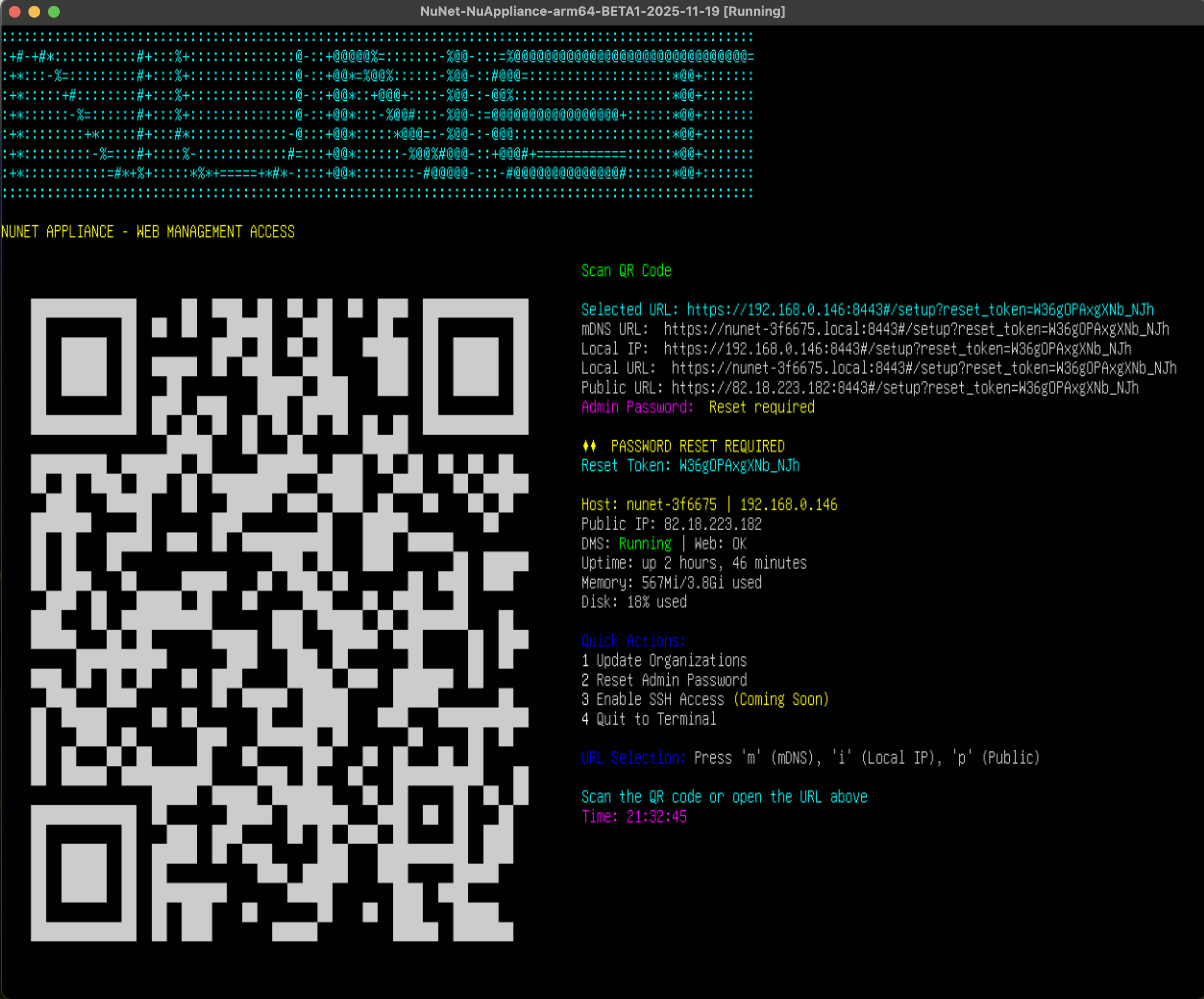Click the window title text in titlebar
Viewport: 1204px width, 999px height.
(x=602, y=11)
